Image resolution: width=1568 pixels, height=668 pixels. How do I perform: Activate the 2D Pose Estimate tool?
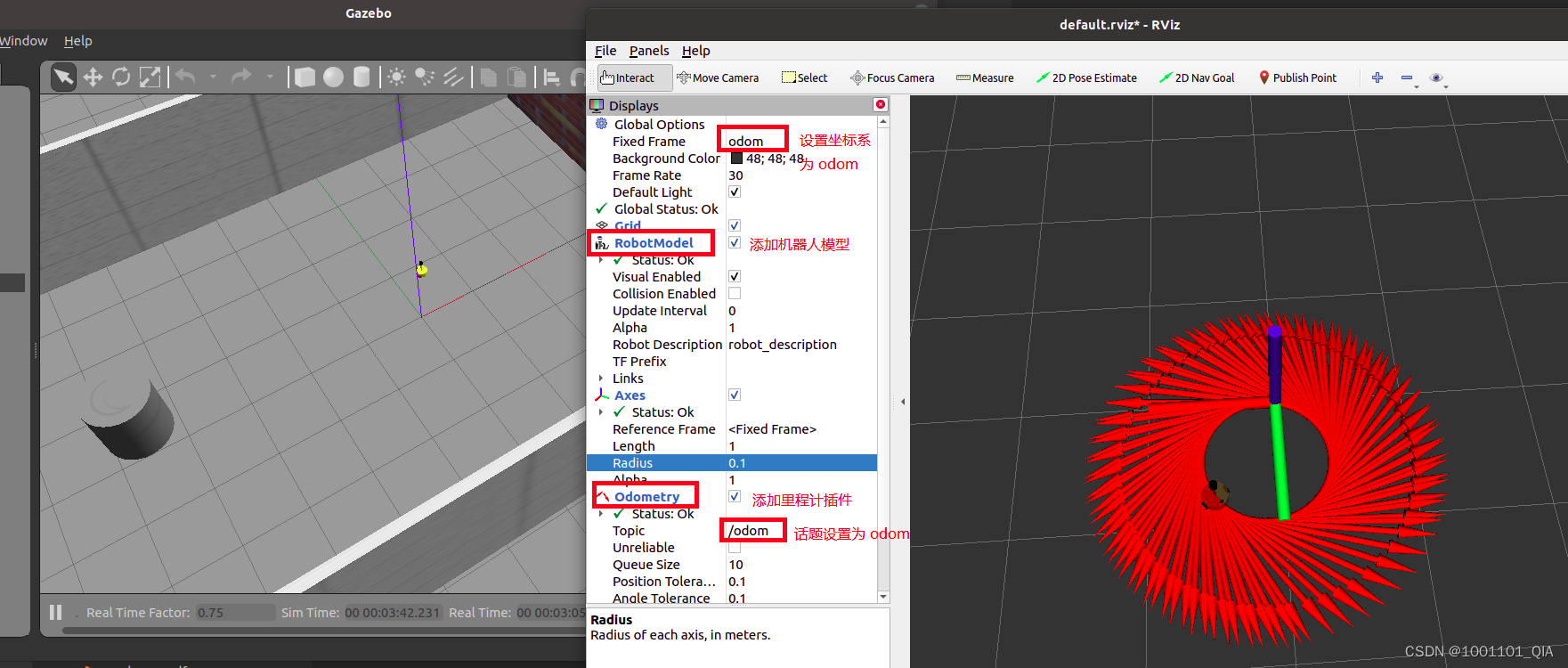1086,77
